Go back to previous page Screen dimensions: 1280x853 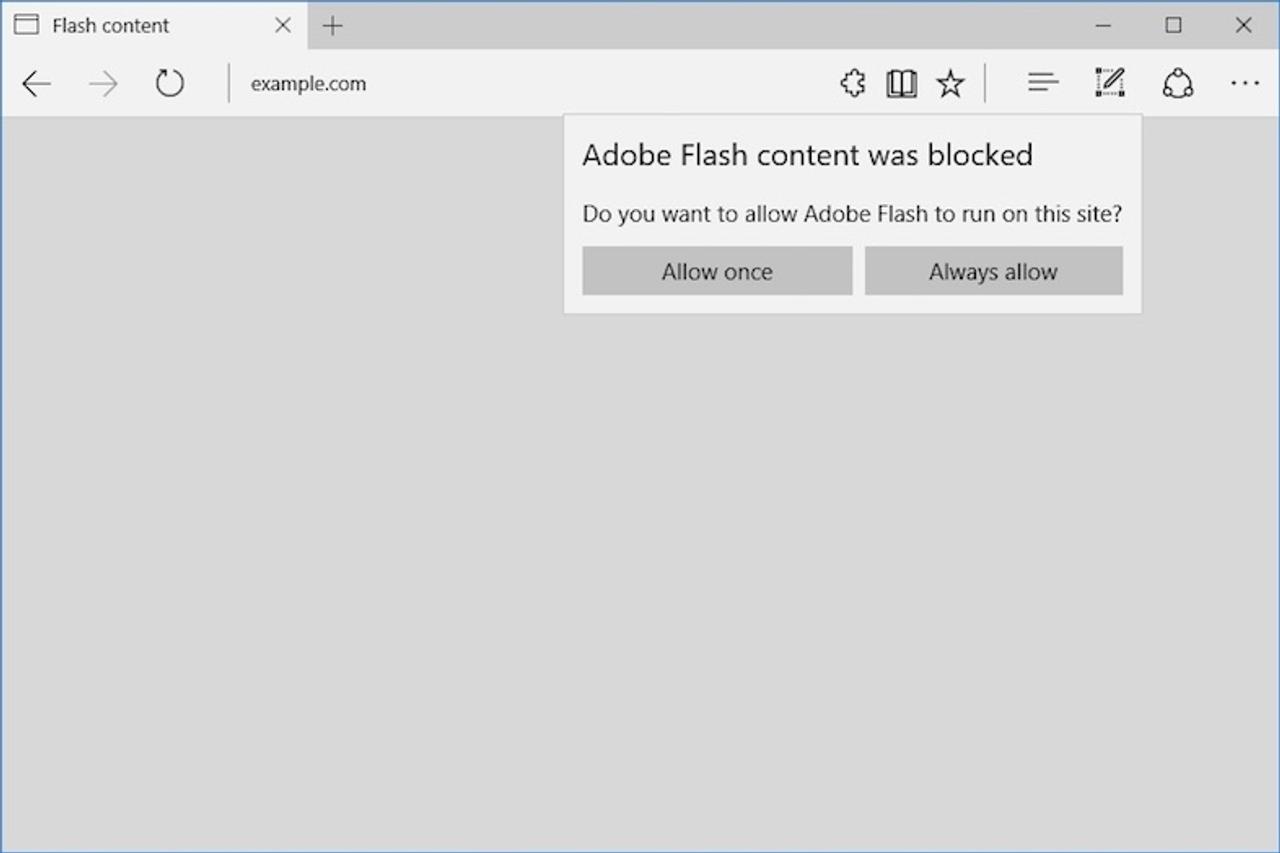(36, 83)
